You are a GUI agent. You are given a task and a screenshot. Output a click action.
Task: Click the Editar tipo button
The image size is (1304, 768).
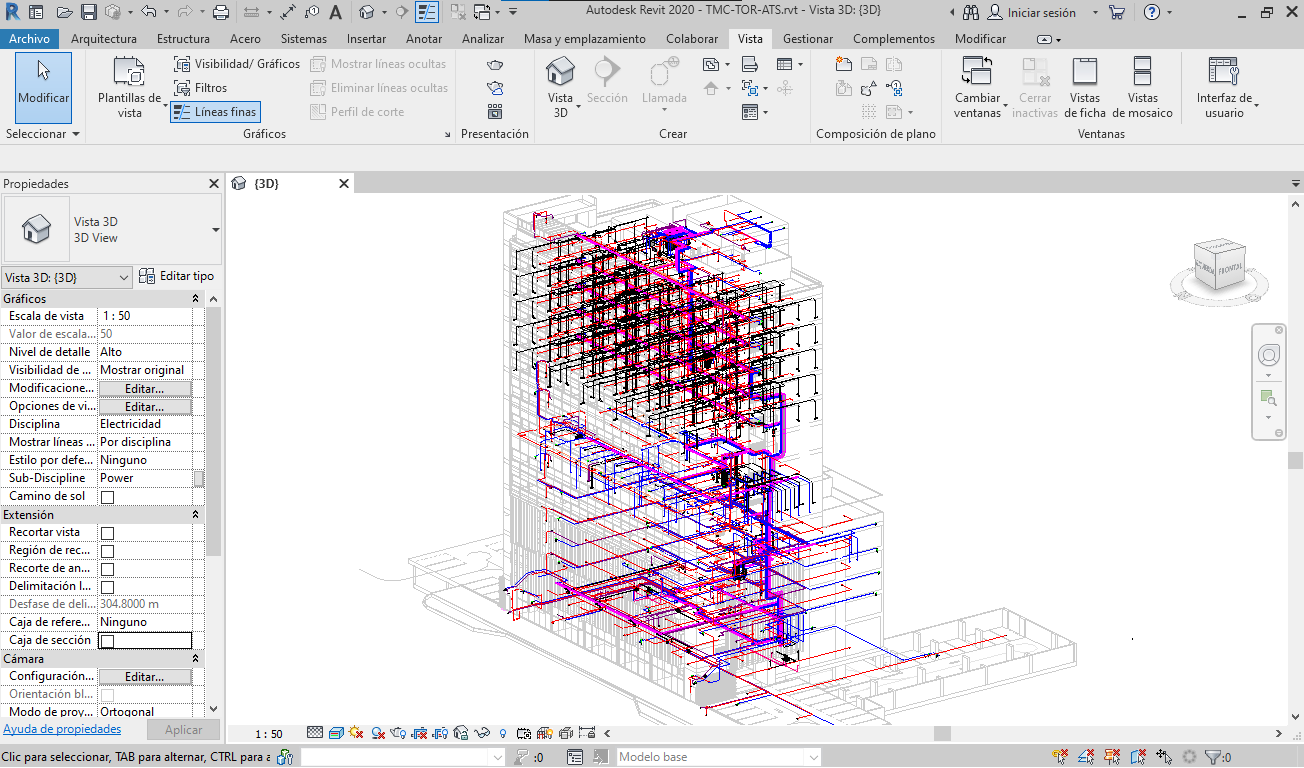click(176, 276)
